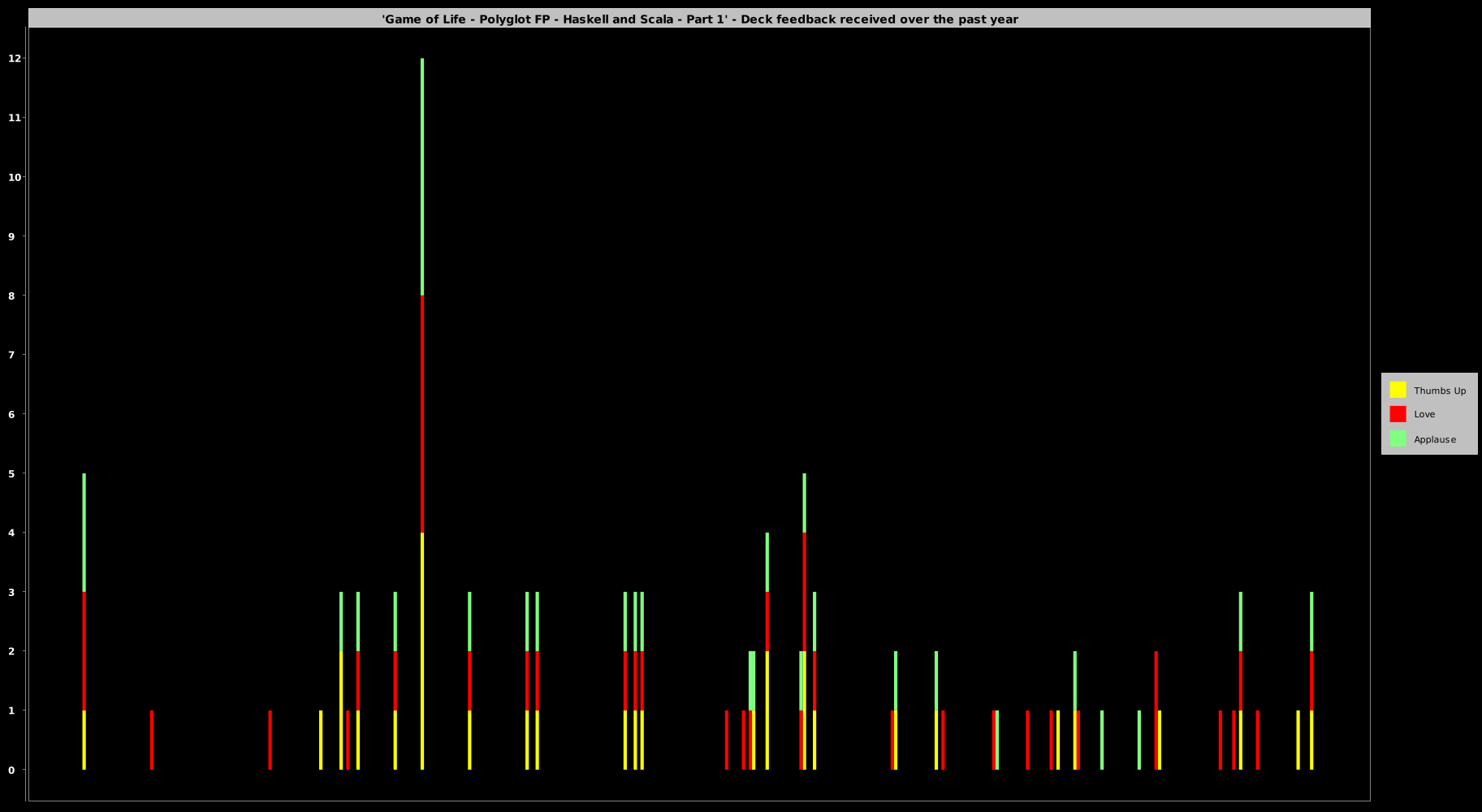Select the 'Thumbs Up' legend label
Viewport: 1482px width, 812px height.
1440,391
